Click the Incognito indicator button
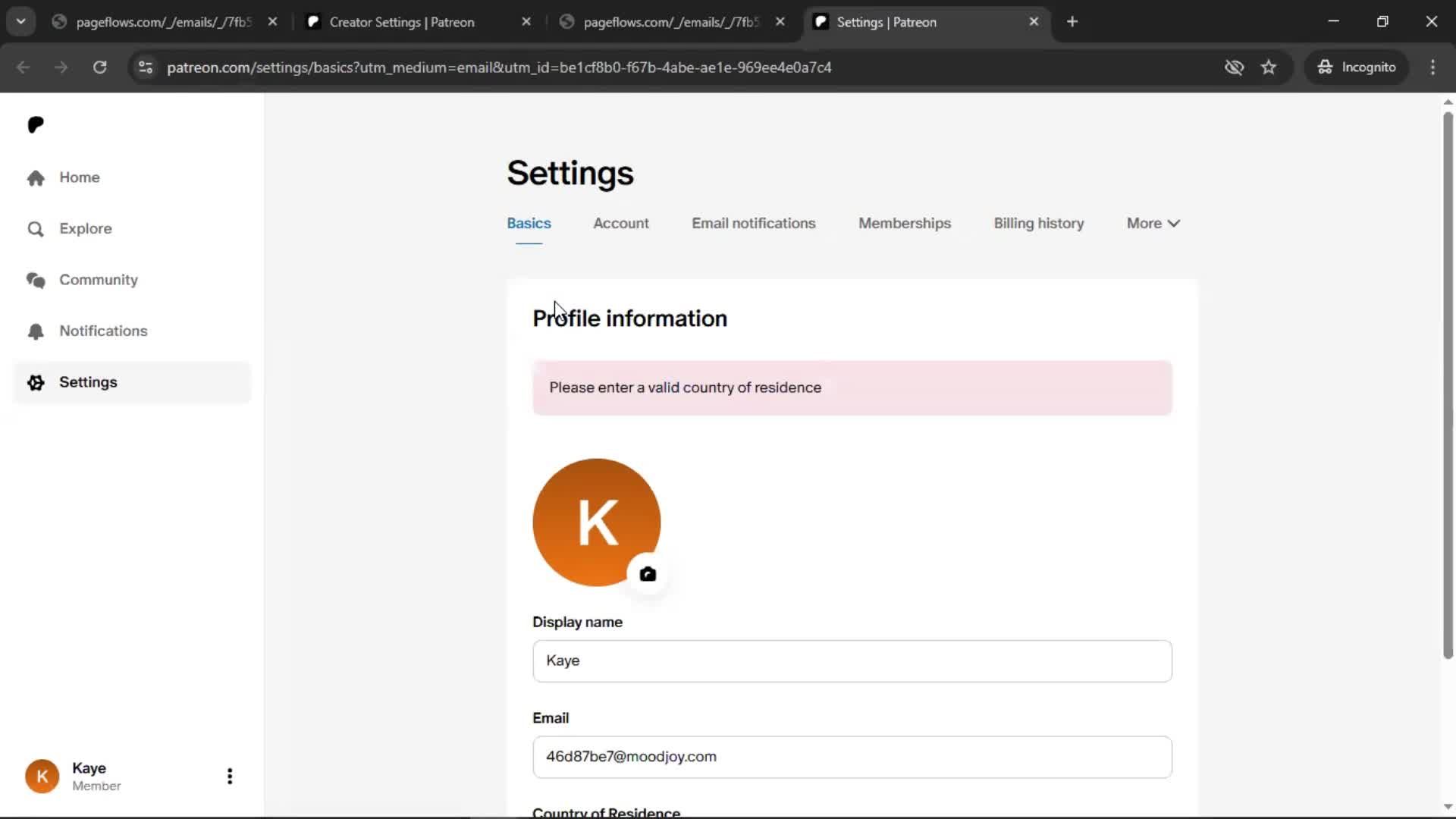The height and width of the screenshot is (819, 1456). 1357,67
